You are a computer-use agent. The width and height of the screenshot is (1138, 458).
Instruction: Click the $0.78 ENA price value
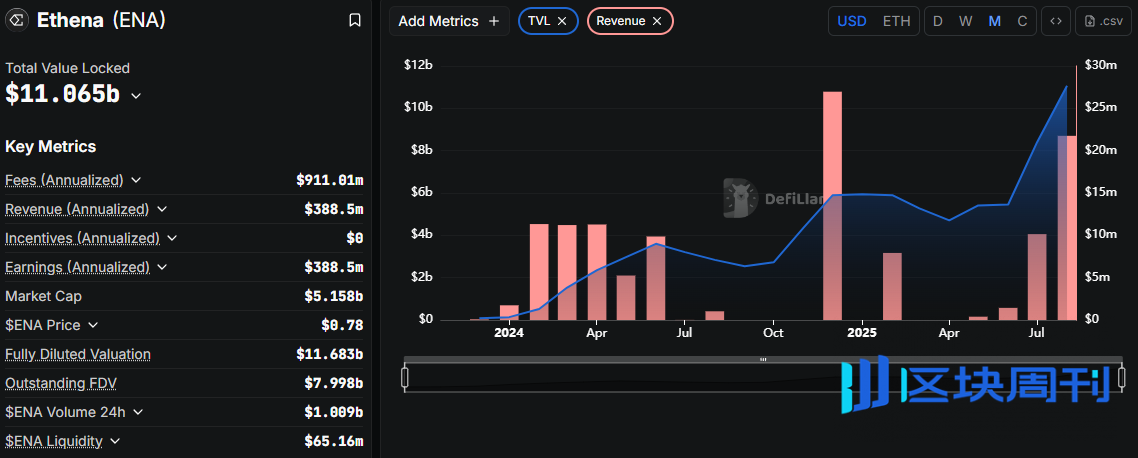click(343, 325)
